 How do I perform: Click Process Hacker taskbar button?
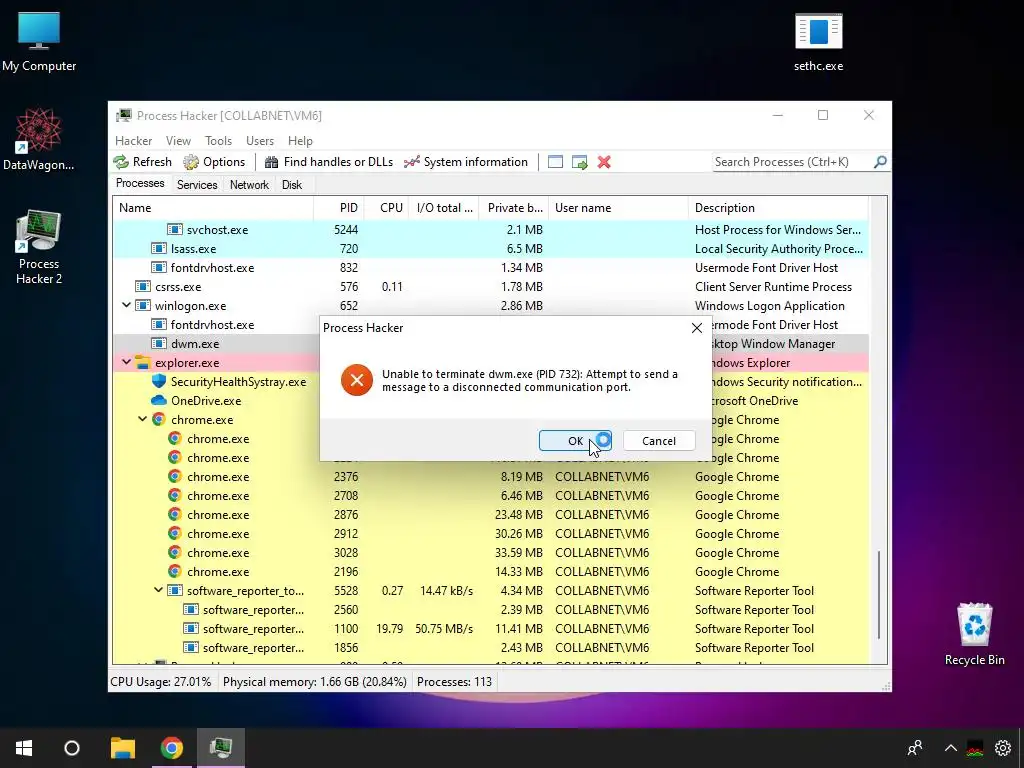(221, 748)
